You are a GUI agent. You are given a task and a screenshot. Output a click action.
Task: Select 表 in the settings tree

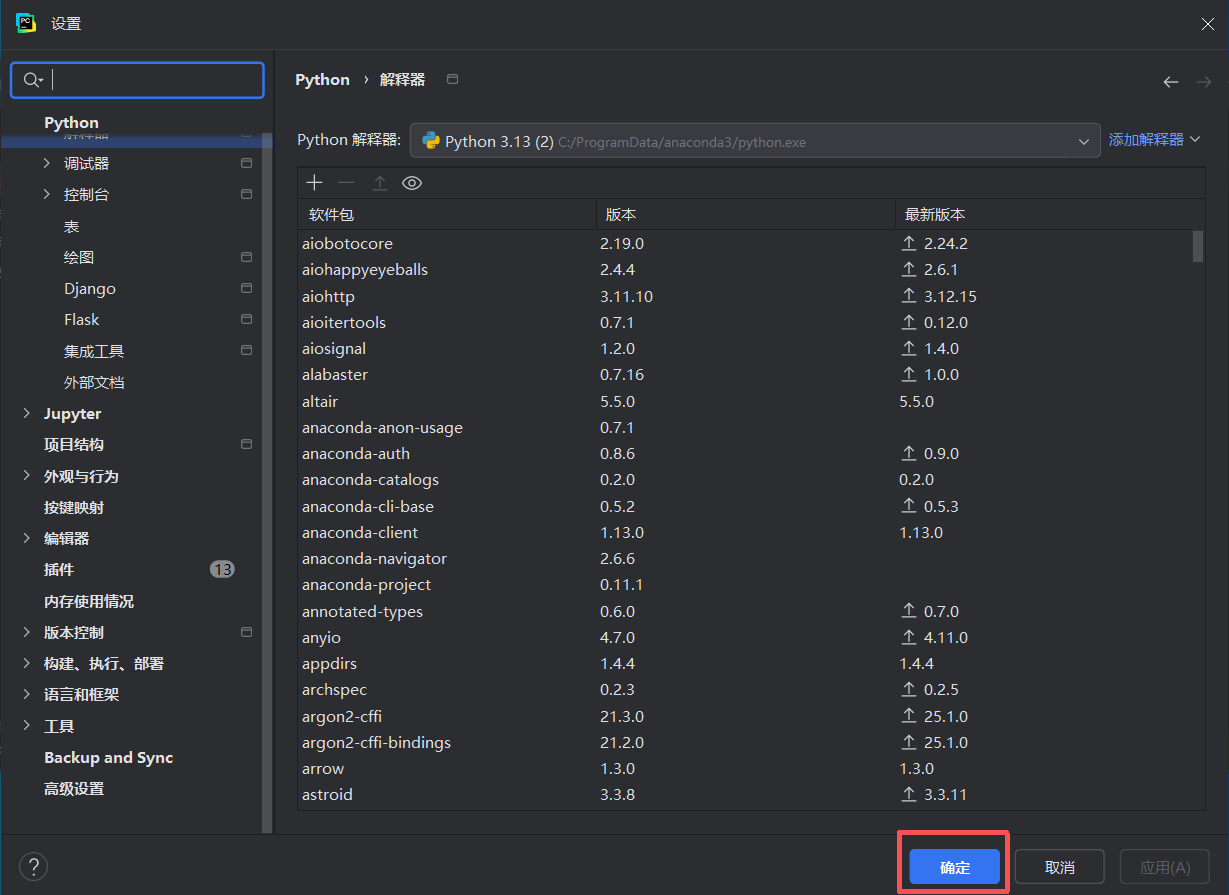click(71, 226)
